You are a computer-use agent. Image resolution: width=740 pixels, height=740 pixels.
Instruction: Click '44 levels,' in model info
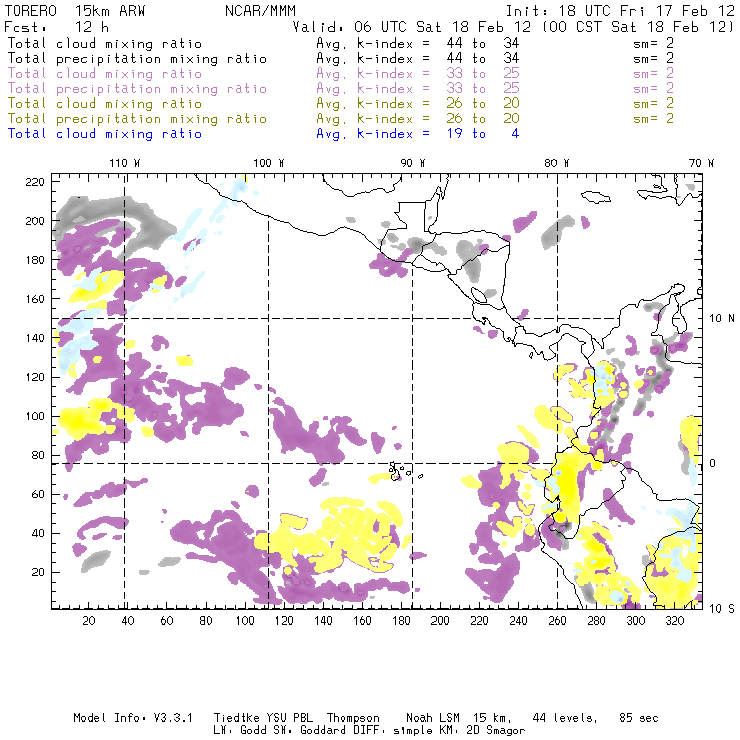pyautogui.click(x=565, y=718)
